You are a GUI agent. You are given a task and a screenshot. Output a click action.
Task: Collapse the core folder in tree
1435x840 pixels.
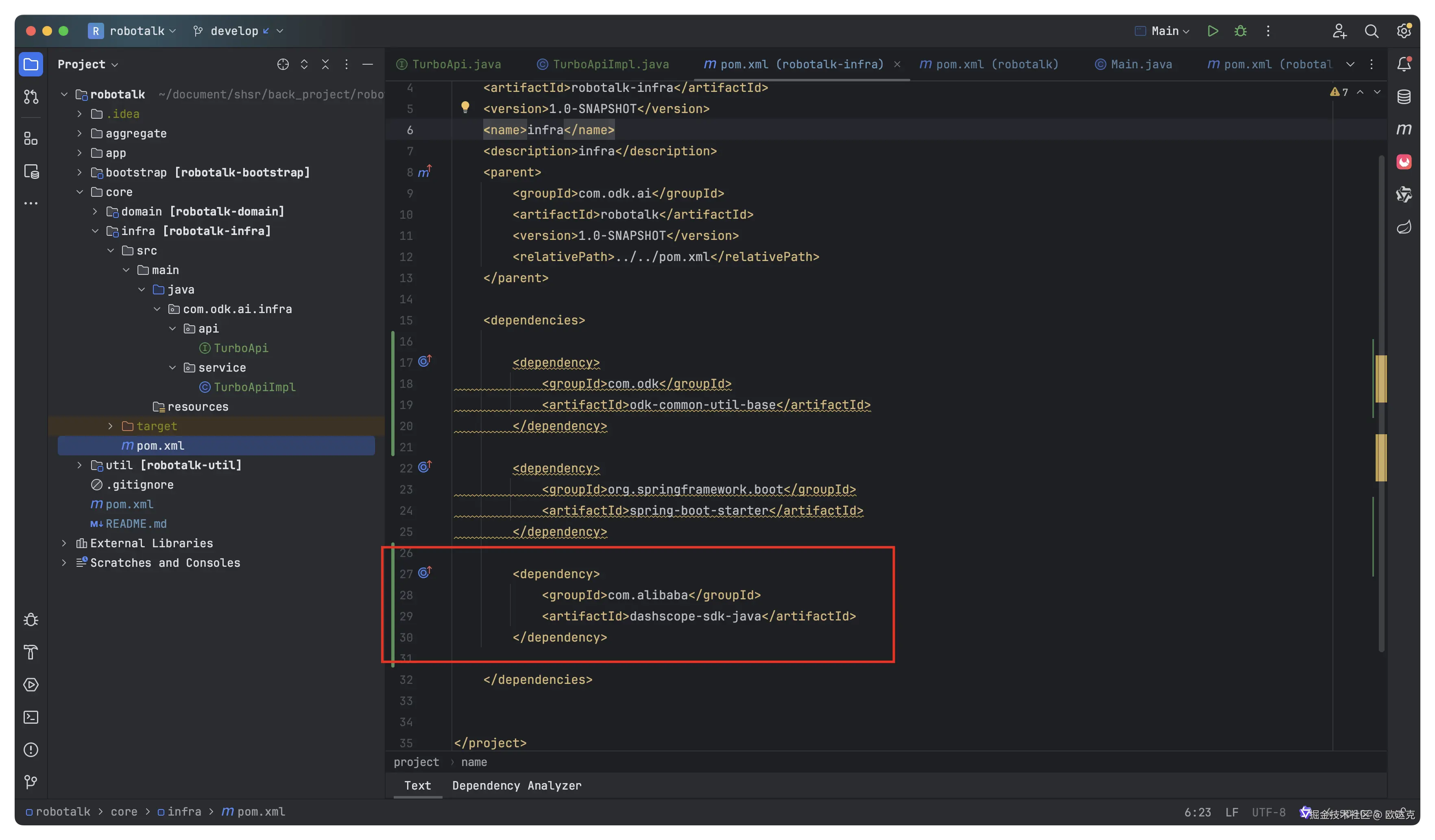pyautogui.click(x=80, y=192)
